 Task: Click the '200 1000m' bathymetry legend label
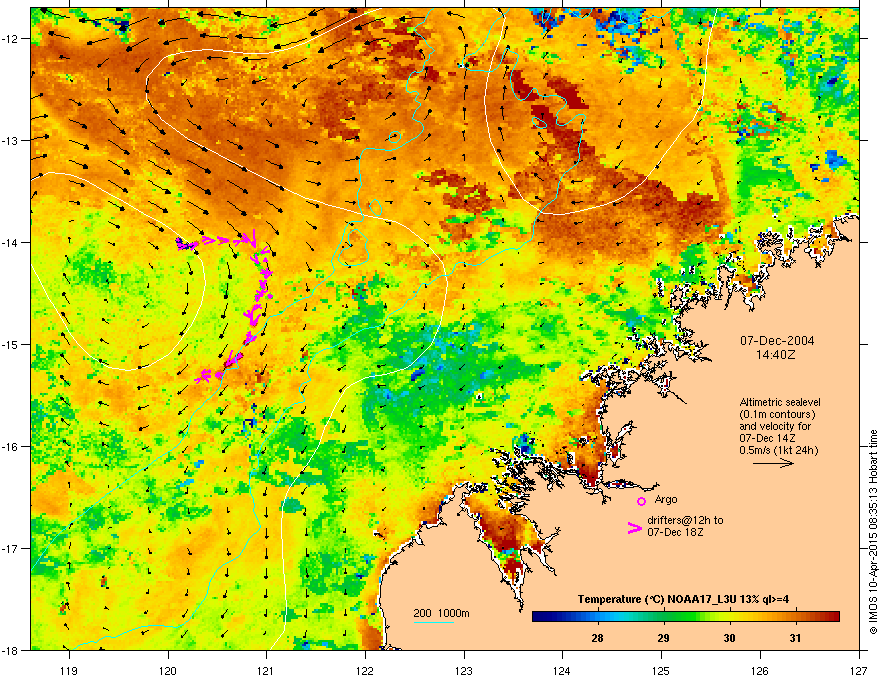[441, 613]
